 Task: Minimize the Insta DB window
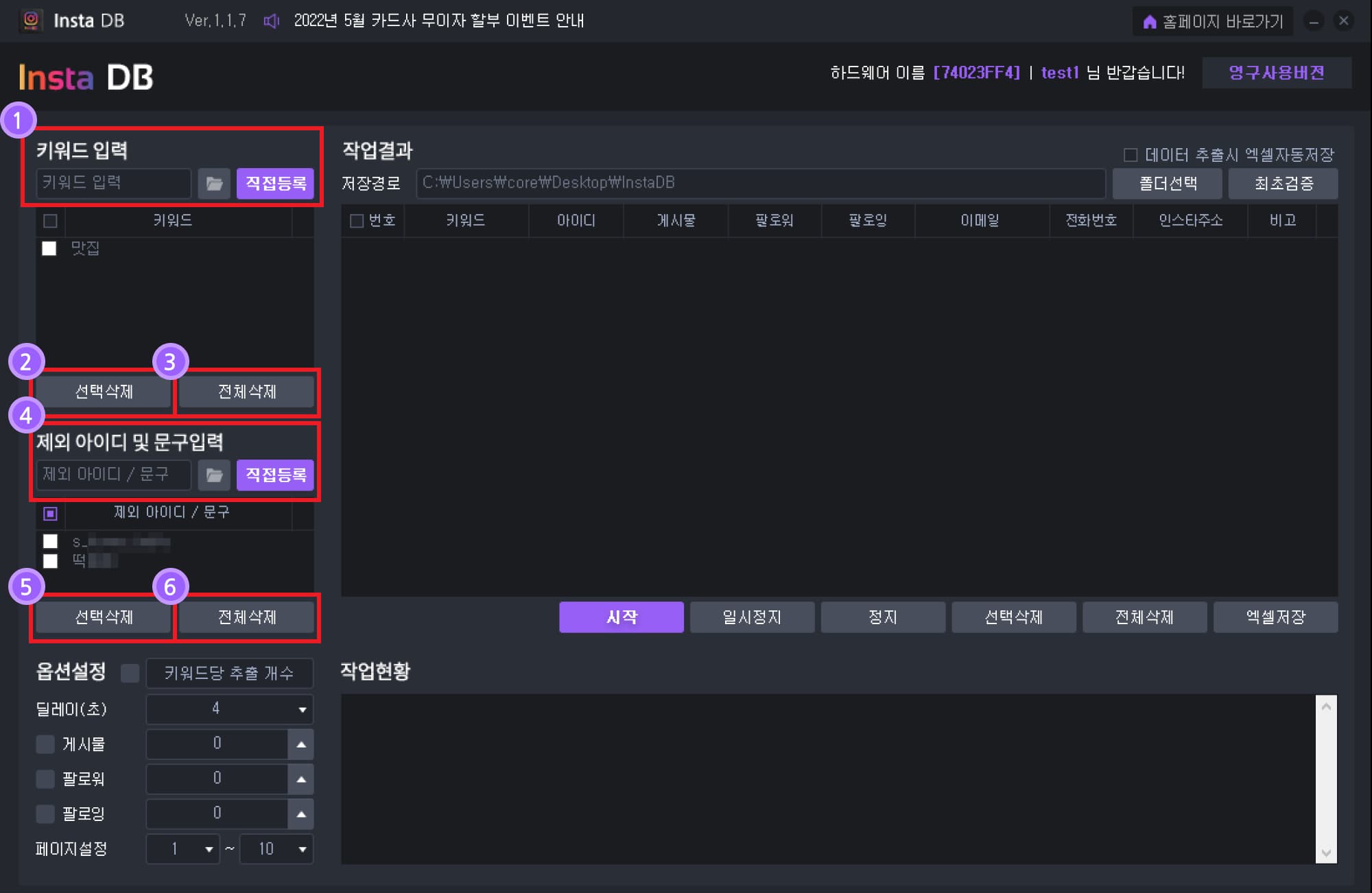point(1314,21)
